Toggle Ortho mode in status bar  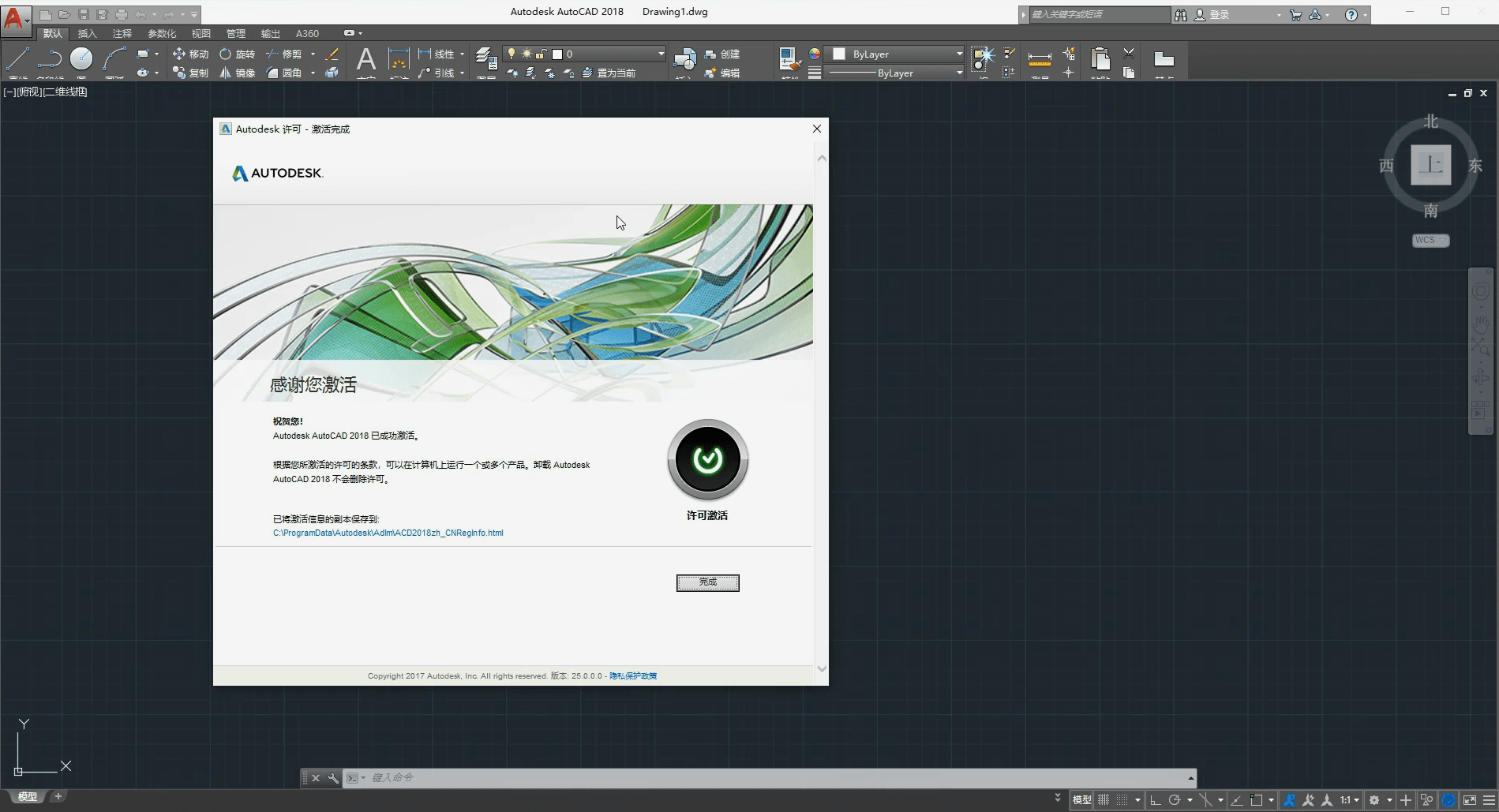[x=1156, y=799]
